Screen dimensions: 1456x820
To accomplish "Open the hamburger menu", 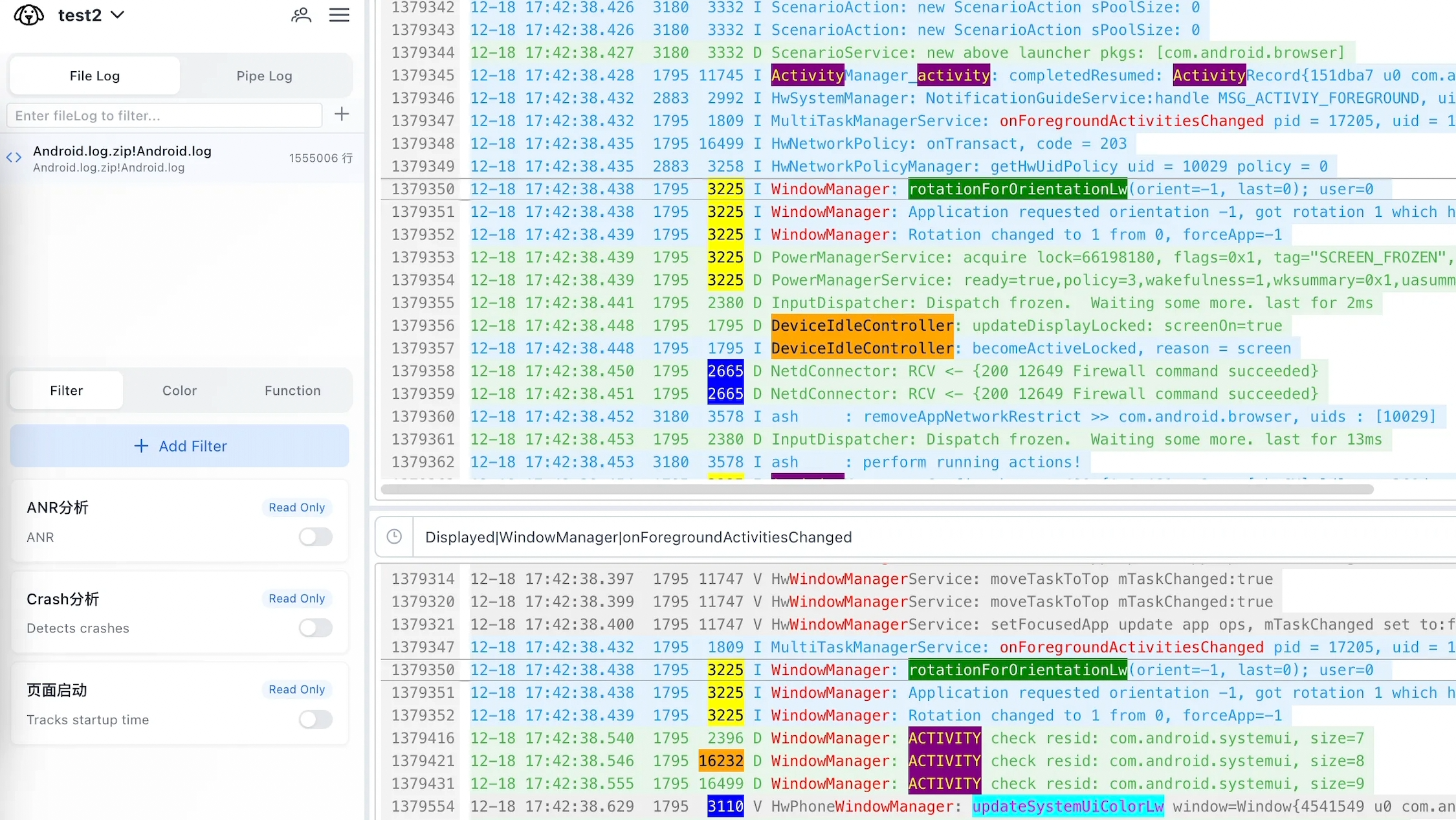I will pyautogui.click(x=339, y=15).
